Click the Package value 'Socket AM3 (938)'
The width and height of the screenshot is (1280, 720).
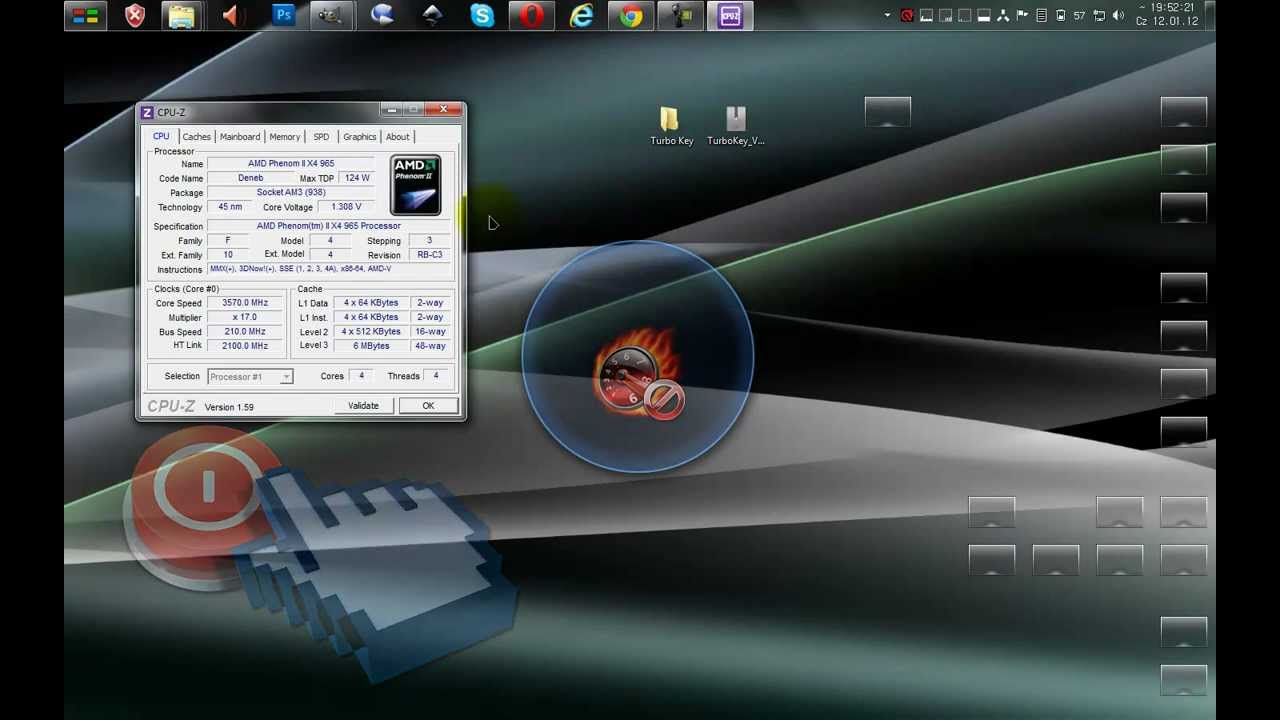291,192
